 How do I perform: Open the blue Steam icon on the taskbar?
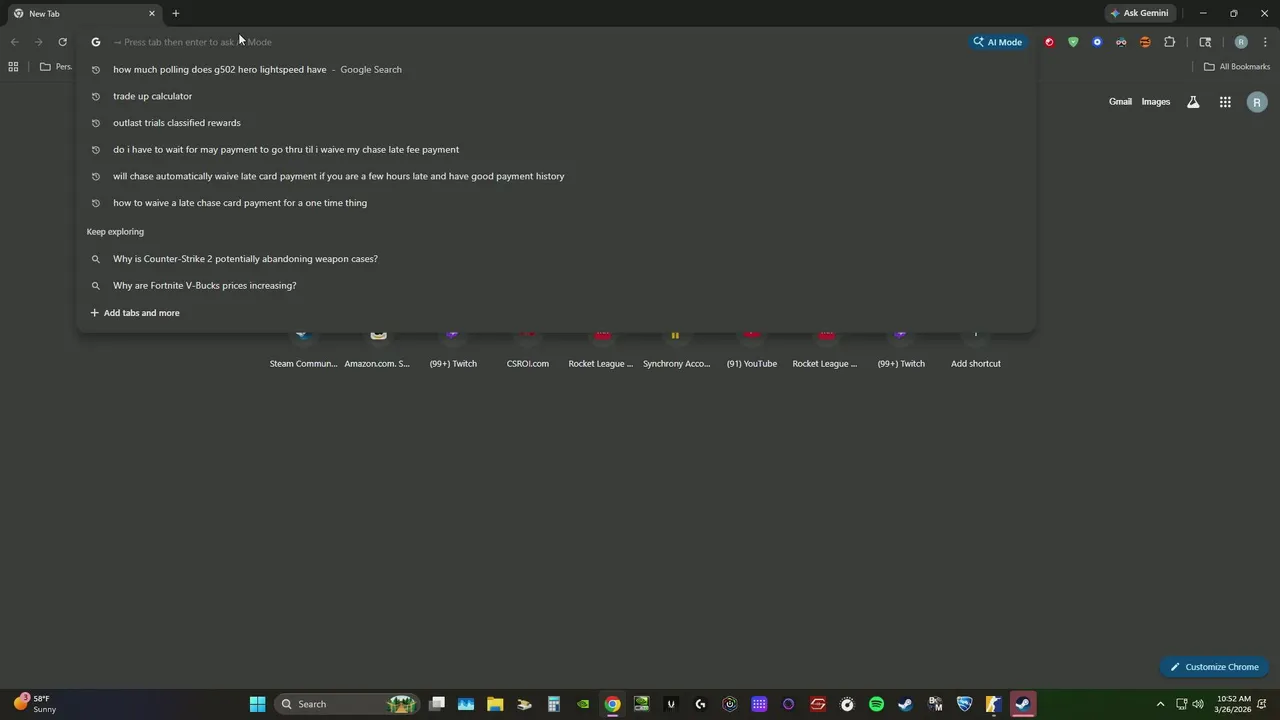(x=905, y=704)
